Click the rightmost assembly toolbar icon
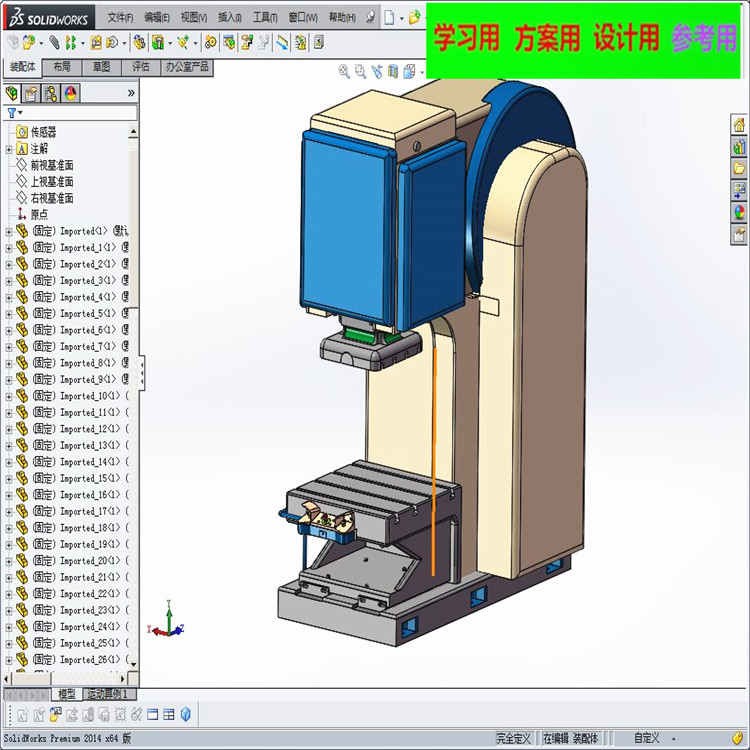The width and height of the screenshot is (750, 750). click(319, 43)
